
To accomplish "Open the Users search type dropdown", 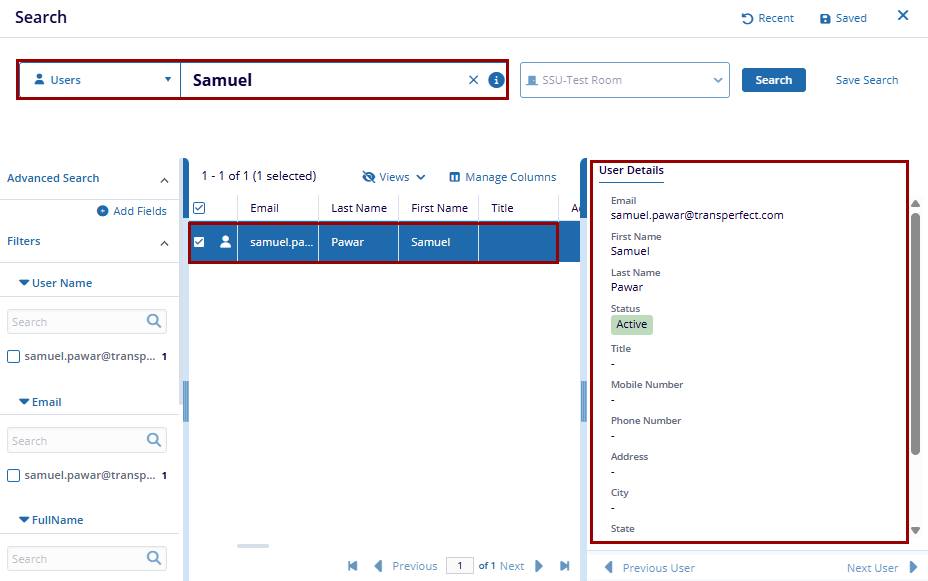I will (x=99, y=80).
